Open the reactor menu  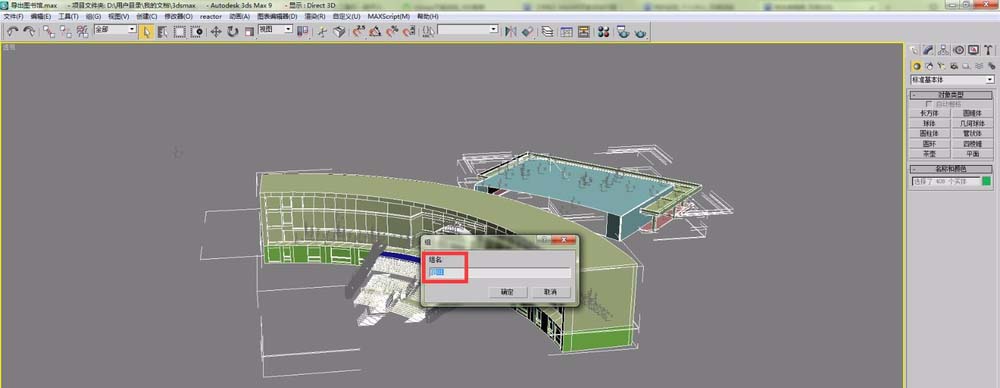point(210,16)
